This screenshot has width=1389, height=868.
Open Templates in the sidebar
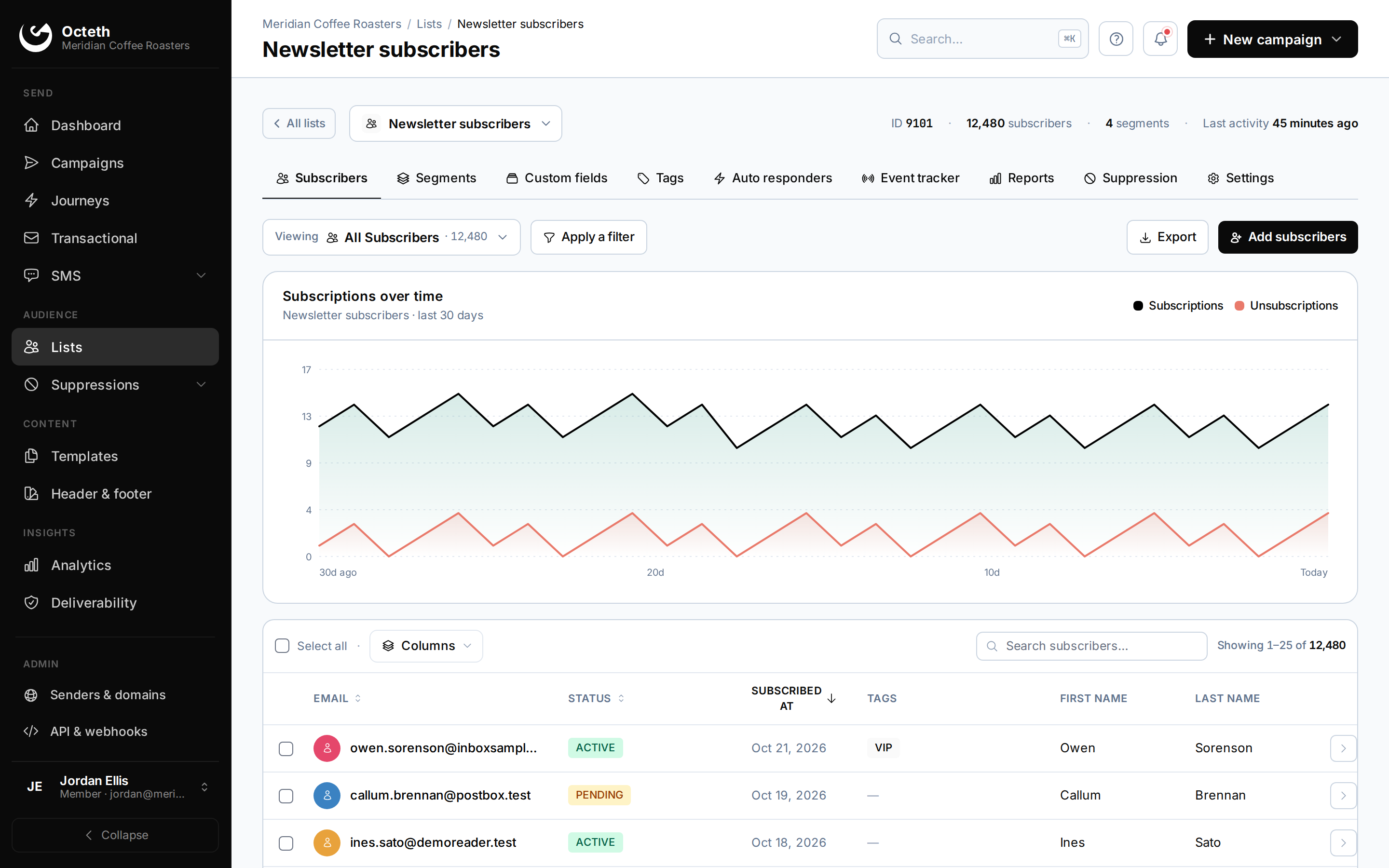coord(115,456)
